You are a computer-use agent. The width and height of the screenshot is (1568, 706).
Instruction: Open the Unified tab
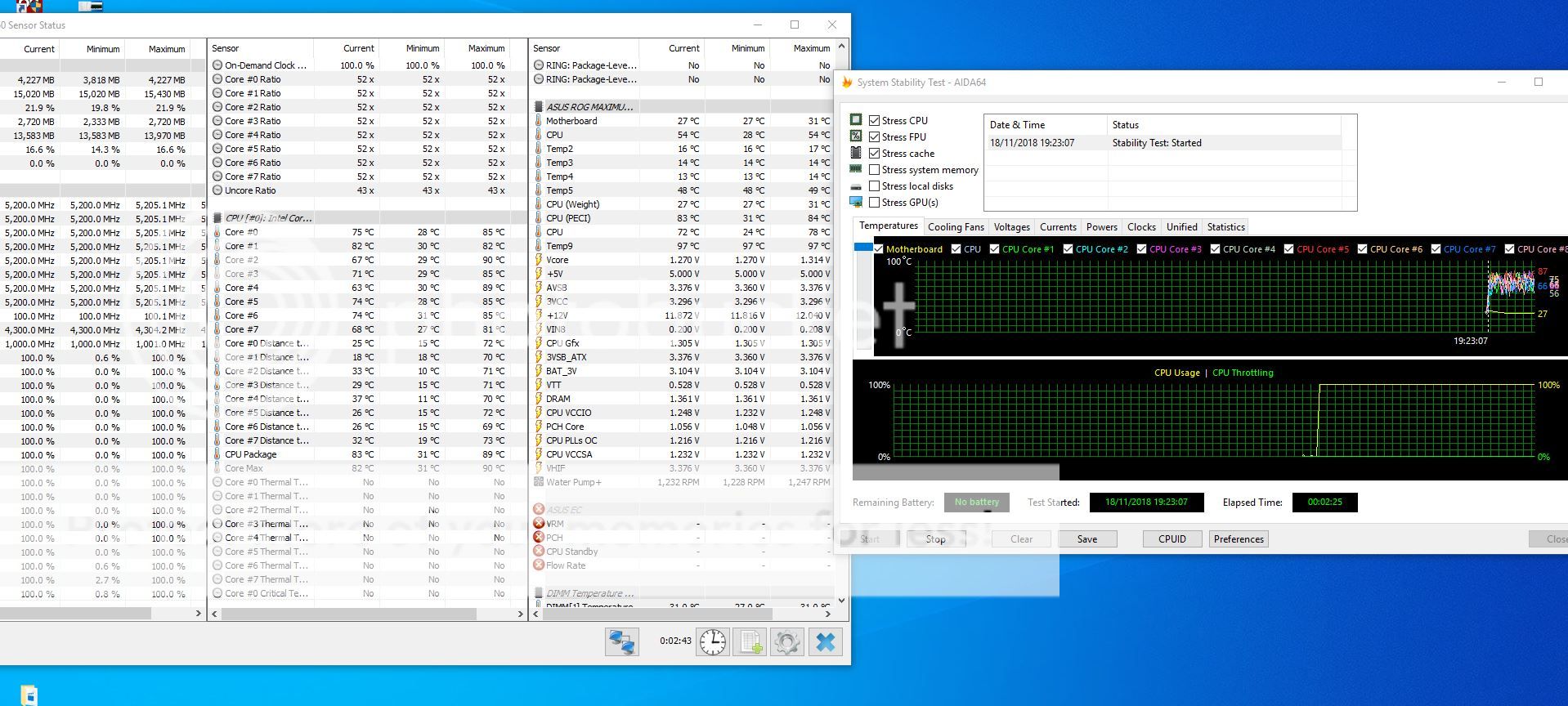[x=1181, y=227]
